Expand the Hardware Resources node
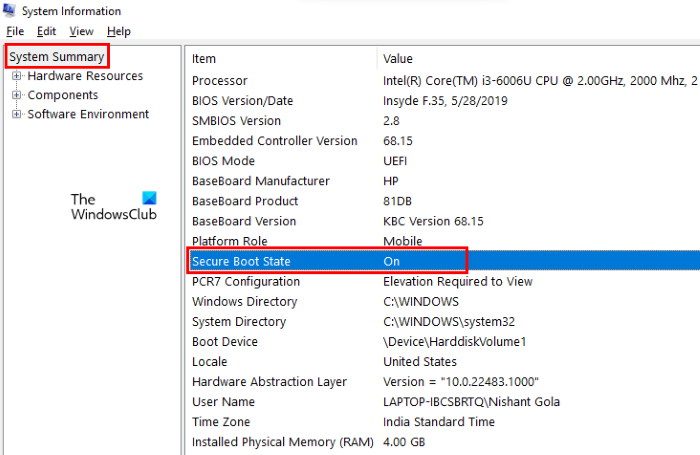 [16, 76]
